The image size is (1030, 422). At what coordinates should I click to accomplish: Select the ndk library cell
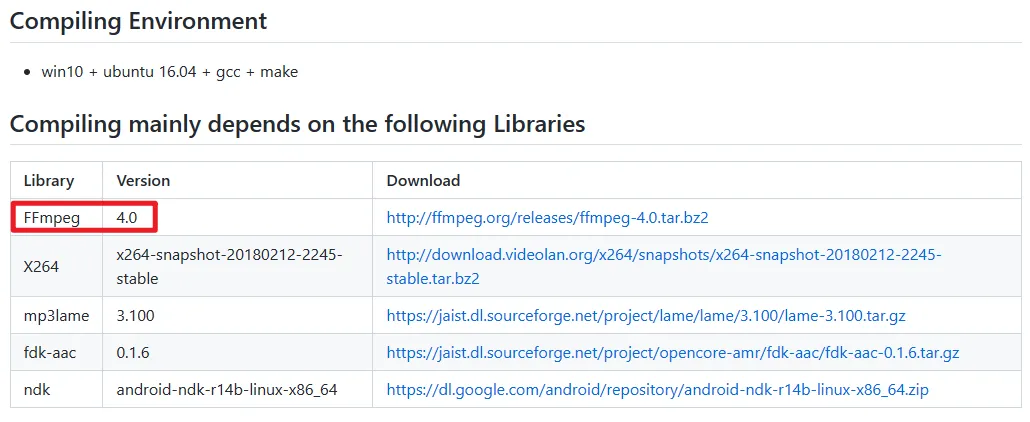[37, 389]
